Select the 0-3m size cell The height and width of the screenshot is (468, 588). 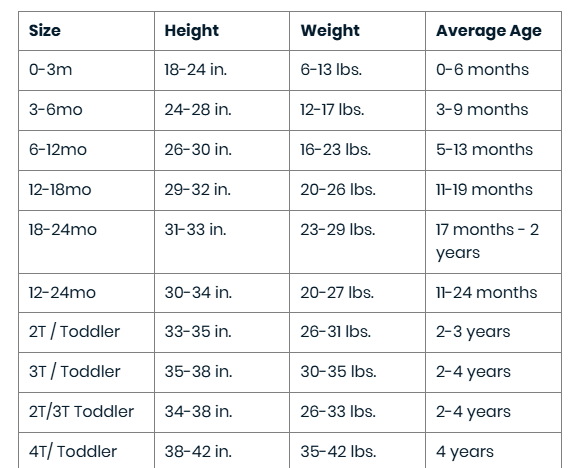[x=86, y=70]
